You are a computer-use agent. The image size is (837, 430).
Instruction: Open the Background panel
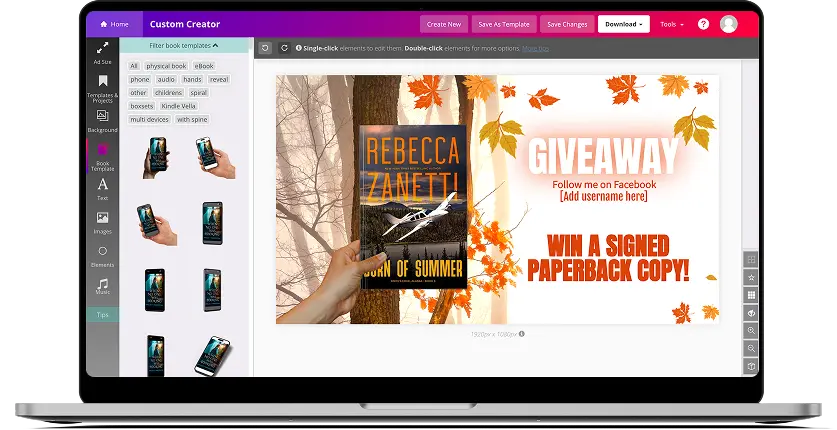point(102,121)
